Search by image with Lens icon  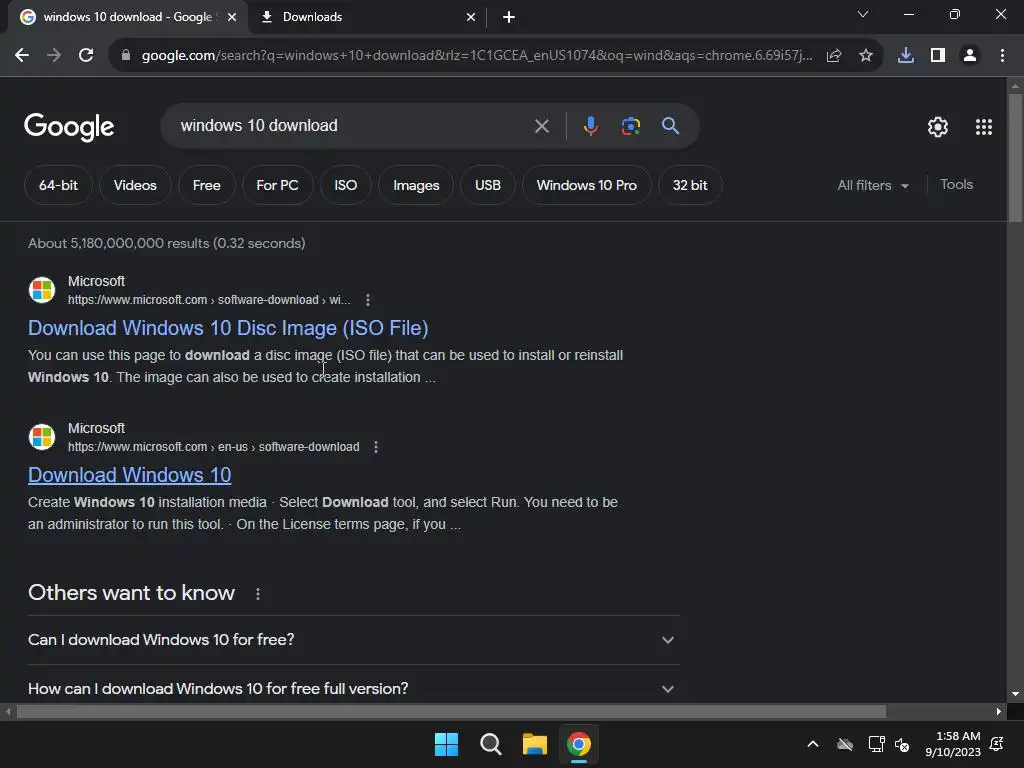pos(630,125)
